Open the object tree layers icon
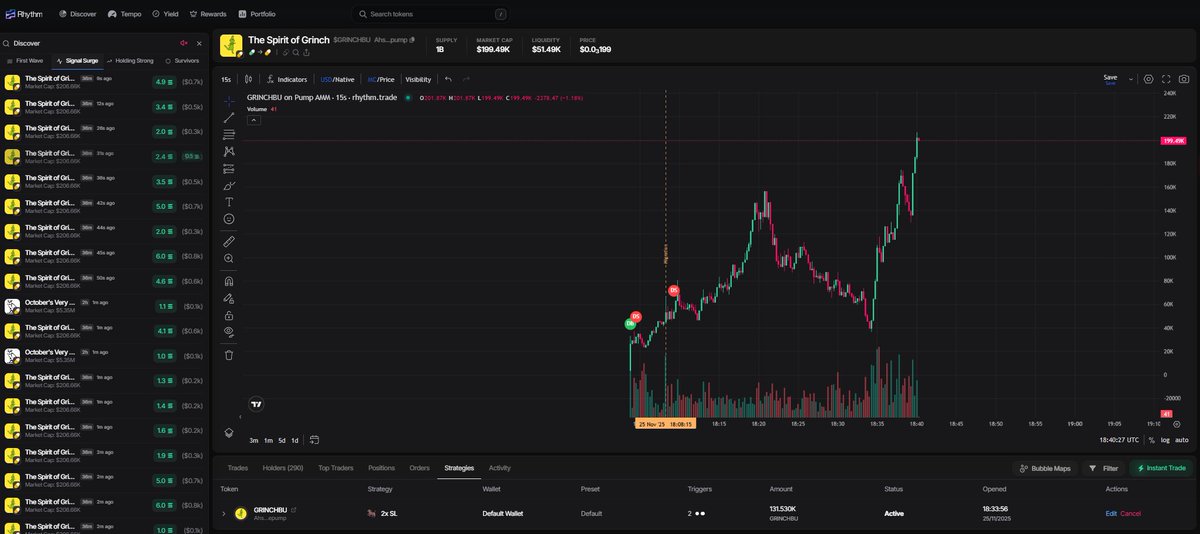The image size is (1200, 534). [229, 432]
